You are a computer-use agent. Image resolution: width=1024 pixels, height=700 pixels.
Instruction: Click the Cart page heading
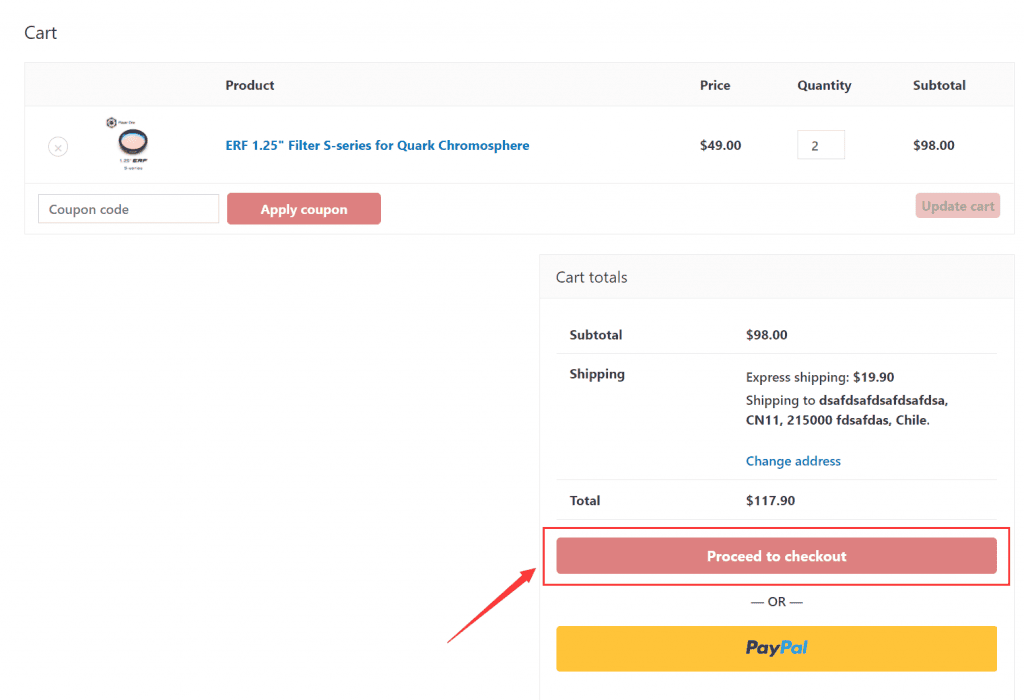[x=41, y=33]
